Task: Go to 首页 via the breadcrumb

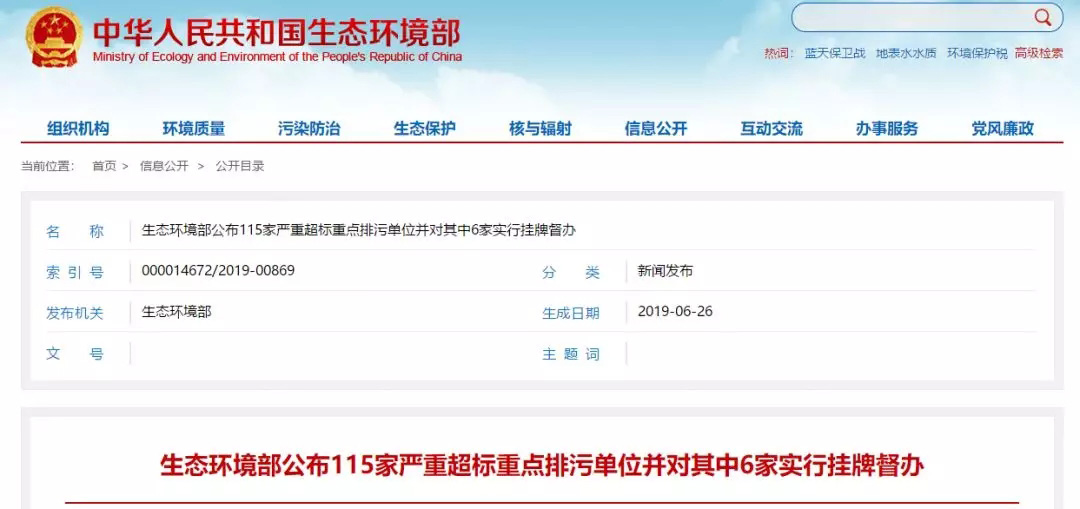Action: (x=104, y=166)
